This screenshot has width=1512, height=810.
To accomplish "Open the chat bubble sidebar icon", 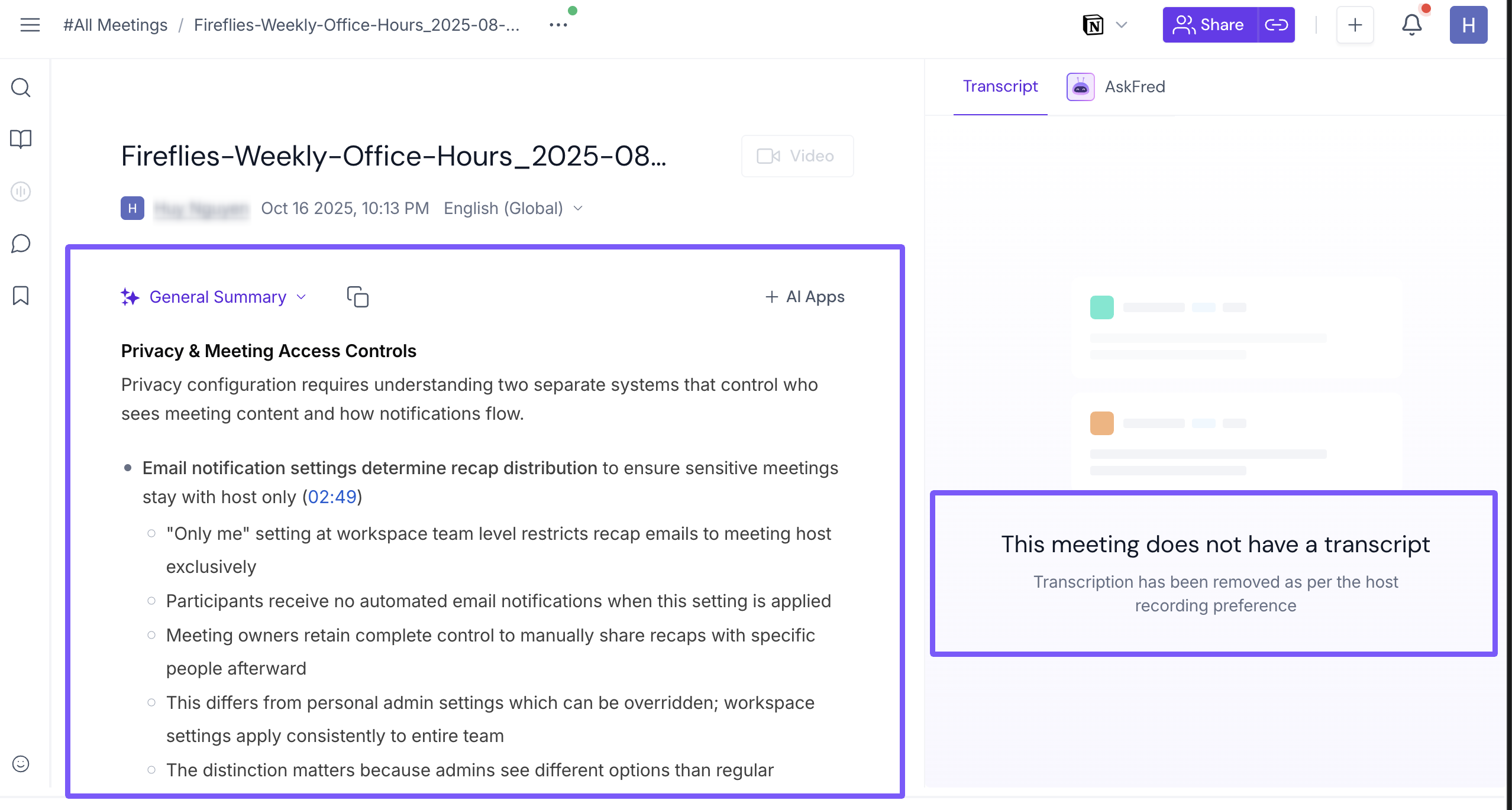I will click(x=21, y=244).
